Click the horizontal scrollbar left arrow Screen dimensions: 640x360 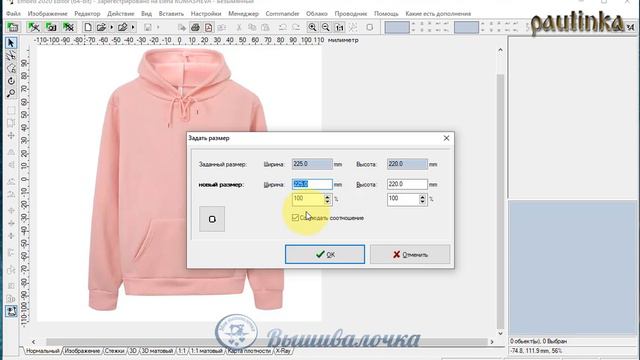(x=33, y=342)
